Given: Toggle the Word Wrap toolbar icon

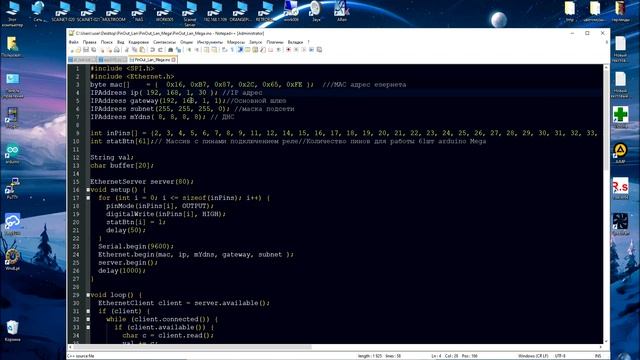Looking at the screenshot, I should (224, 50).
